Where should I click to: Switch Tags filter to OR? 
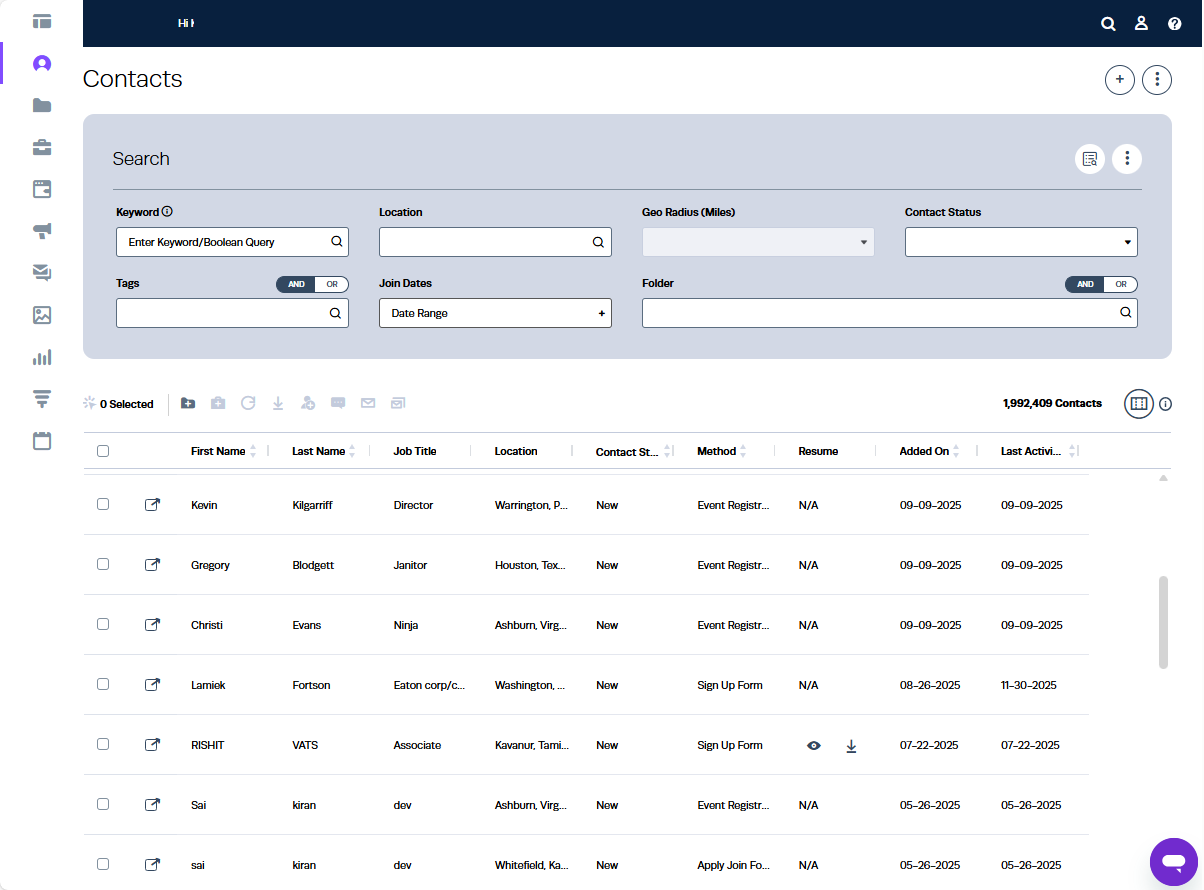coord(332,284)
